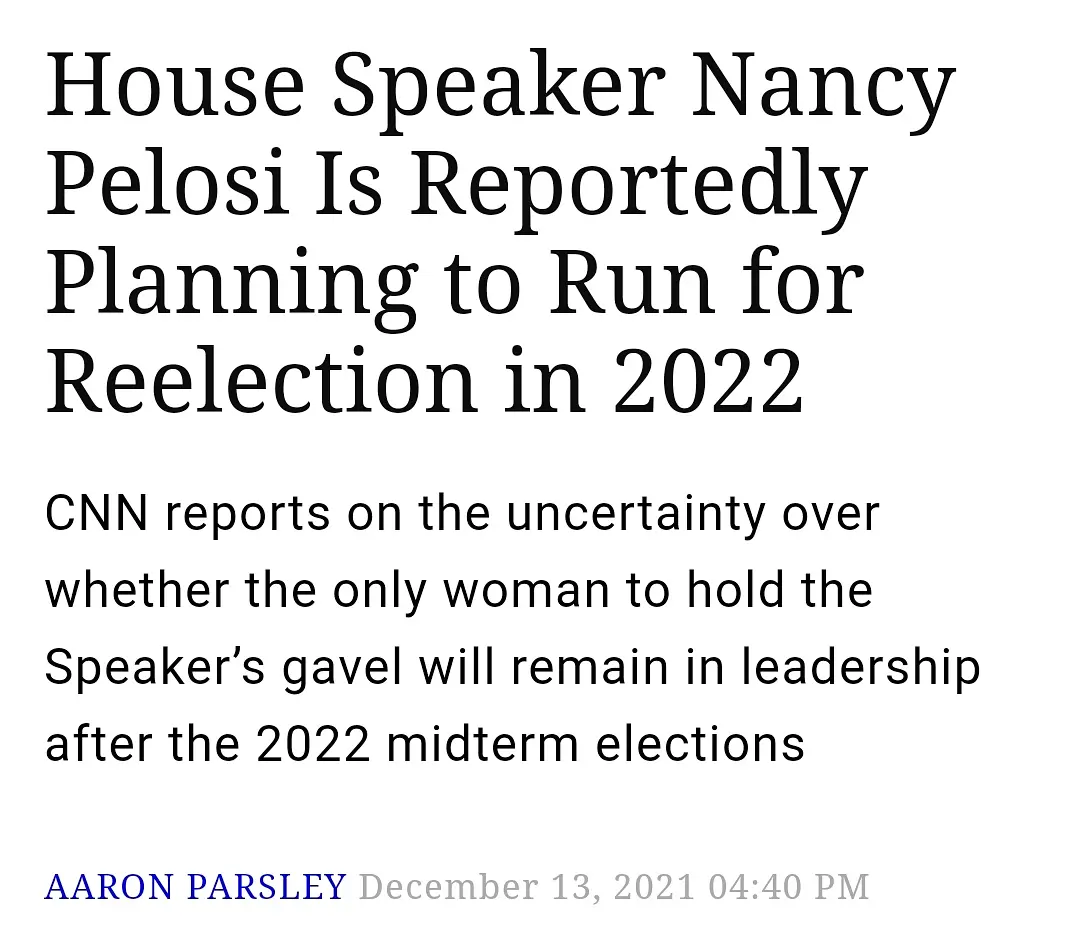Click the word "uncertainty" in the subheading
Image resolution: width=1080 pixels, height=939 pixels.
[x=637, y=514]
